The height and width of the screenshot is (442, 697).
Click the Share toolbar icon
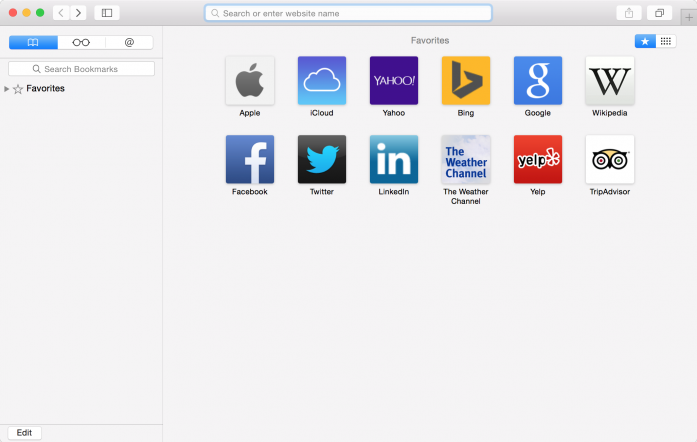(x=629, y=13)
